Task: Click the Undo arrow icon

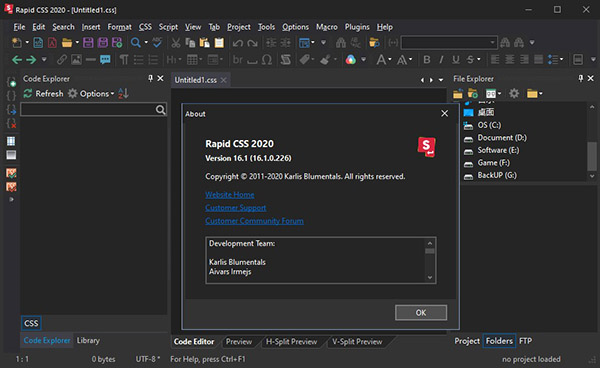Action: 238,42
